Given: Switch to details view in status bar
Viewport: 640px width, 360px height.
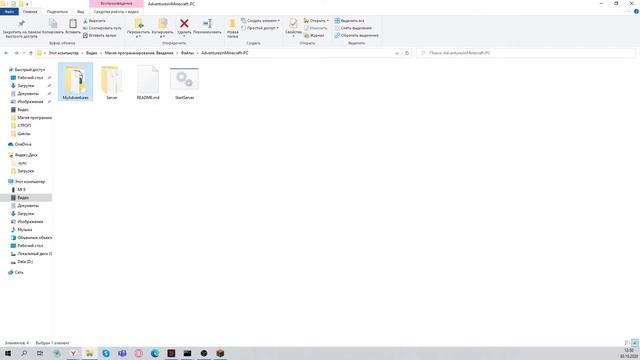Looking at the screenshot, I should (627, 343).
